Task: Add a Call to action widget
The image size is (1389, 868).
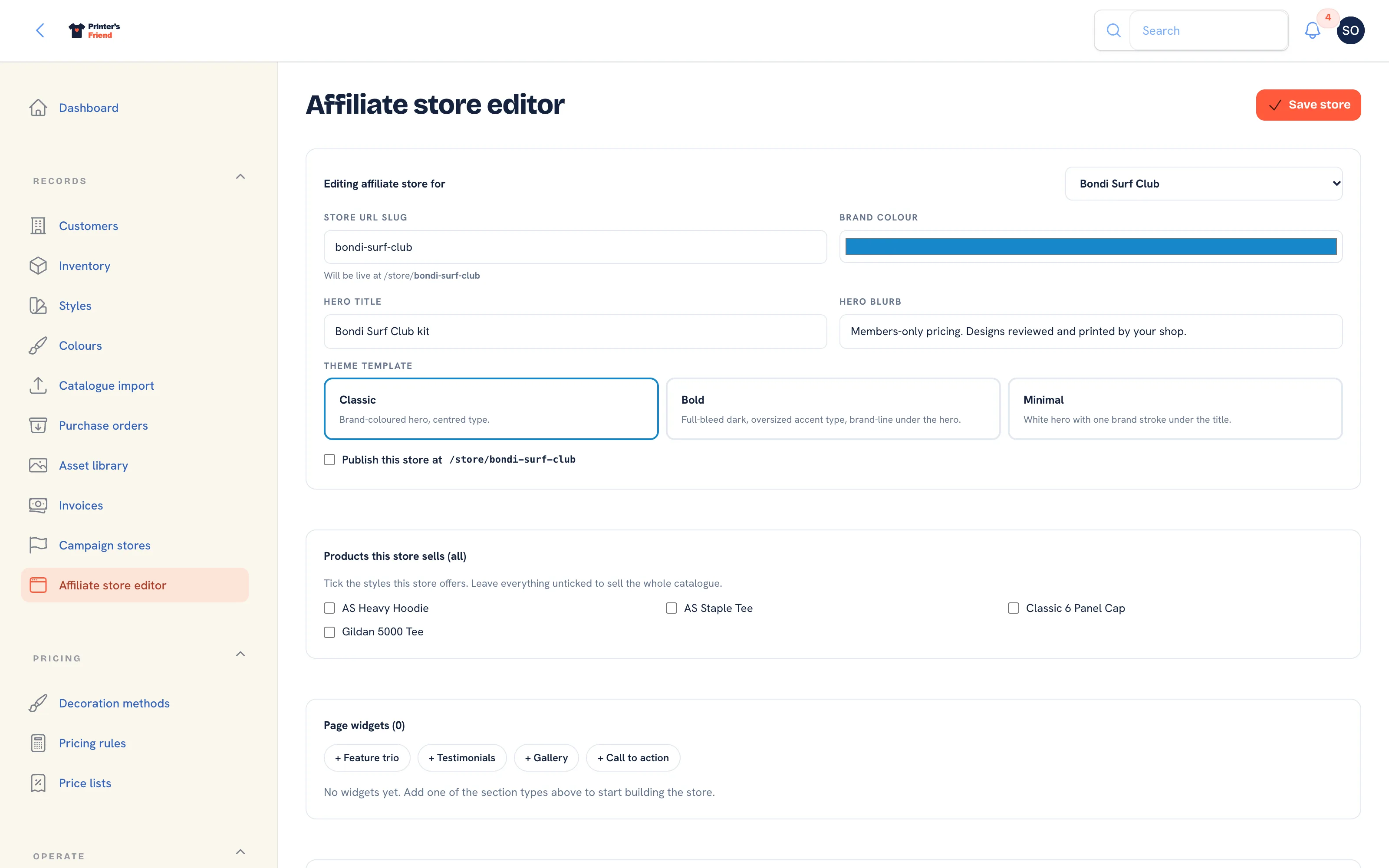Action: pos(633,758)
